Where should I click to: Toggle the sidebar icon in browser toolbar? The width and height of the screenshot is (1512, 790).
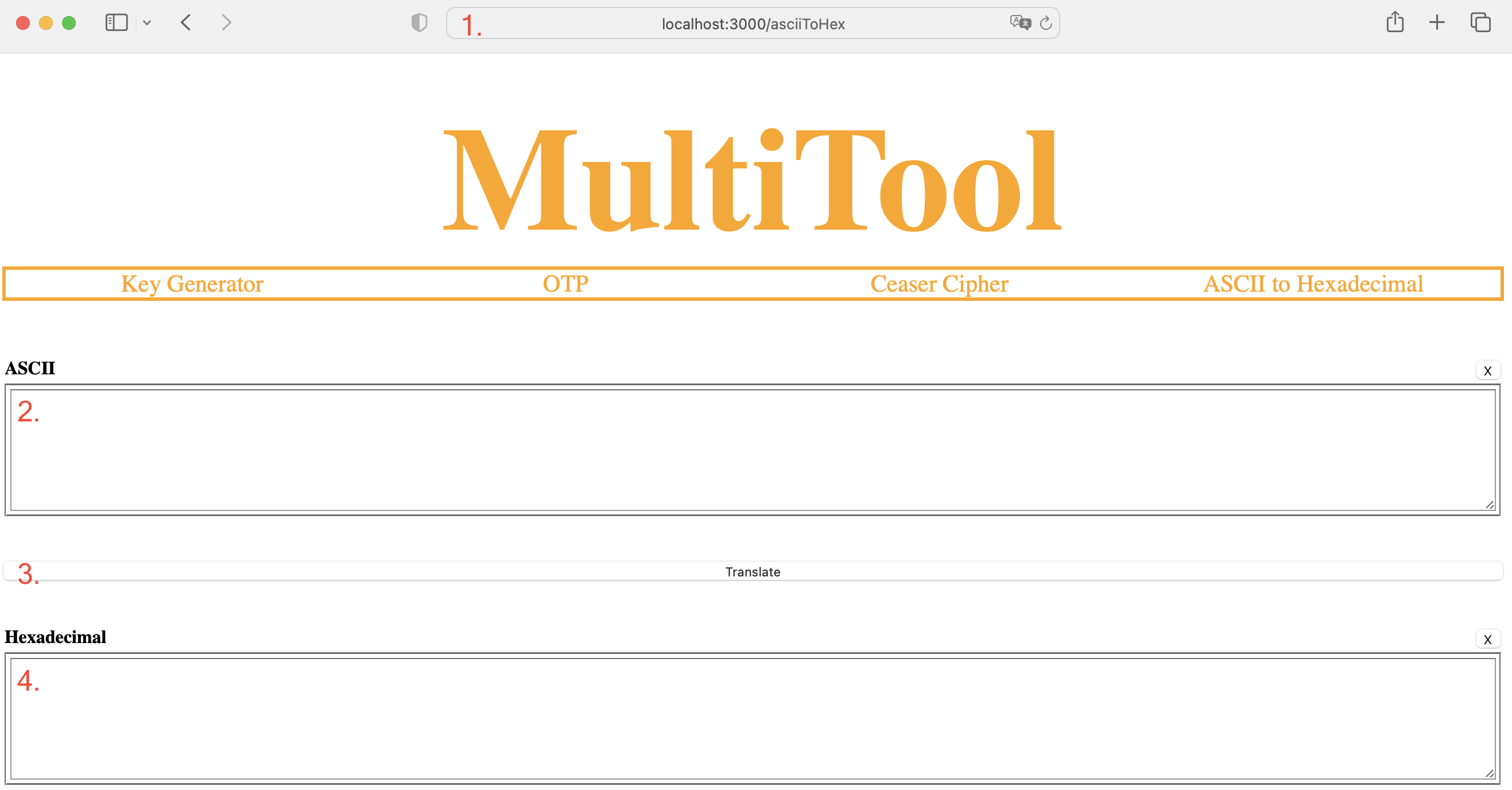tap(116, 23)
